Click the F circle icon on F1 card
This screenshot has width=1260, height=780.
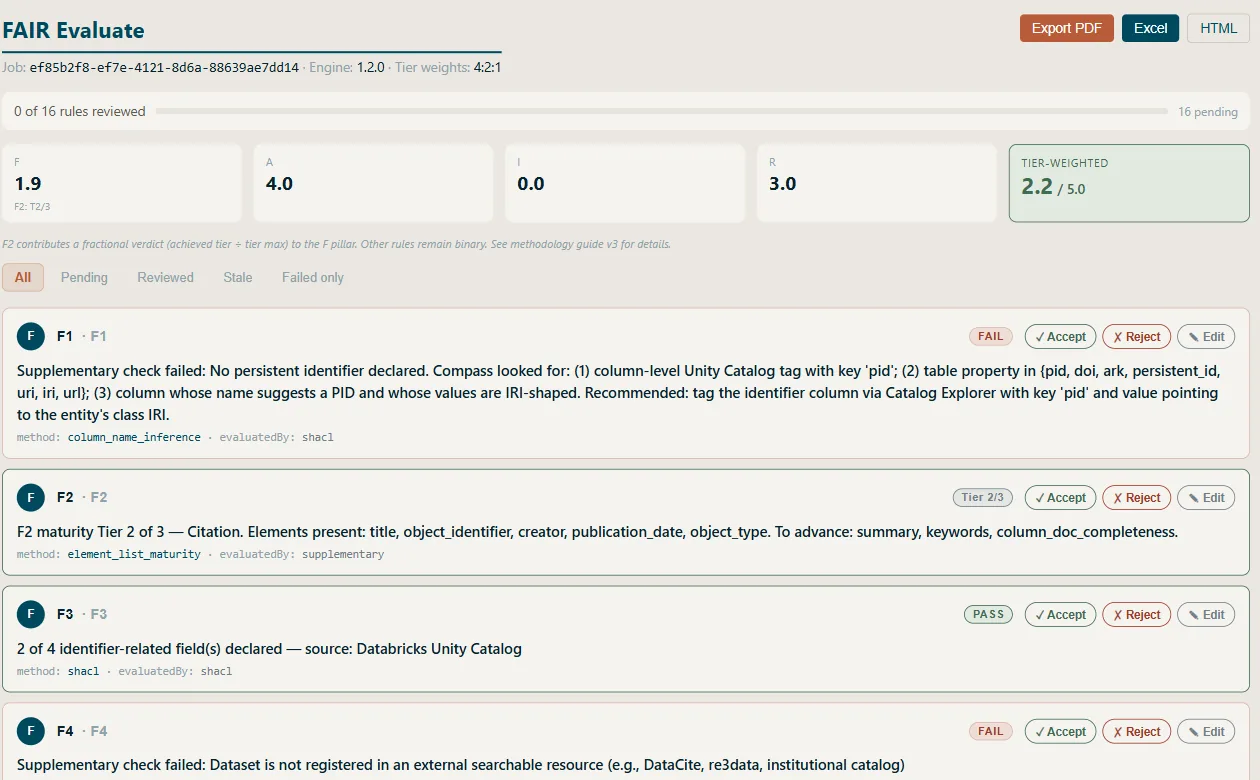pos(31,337)
